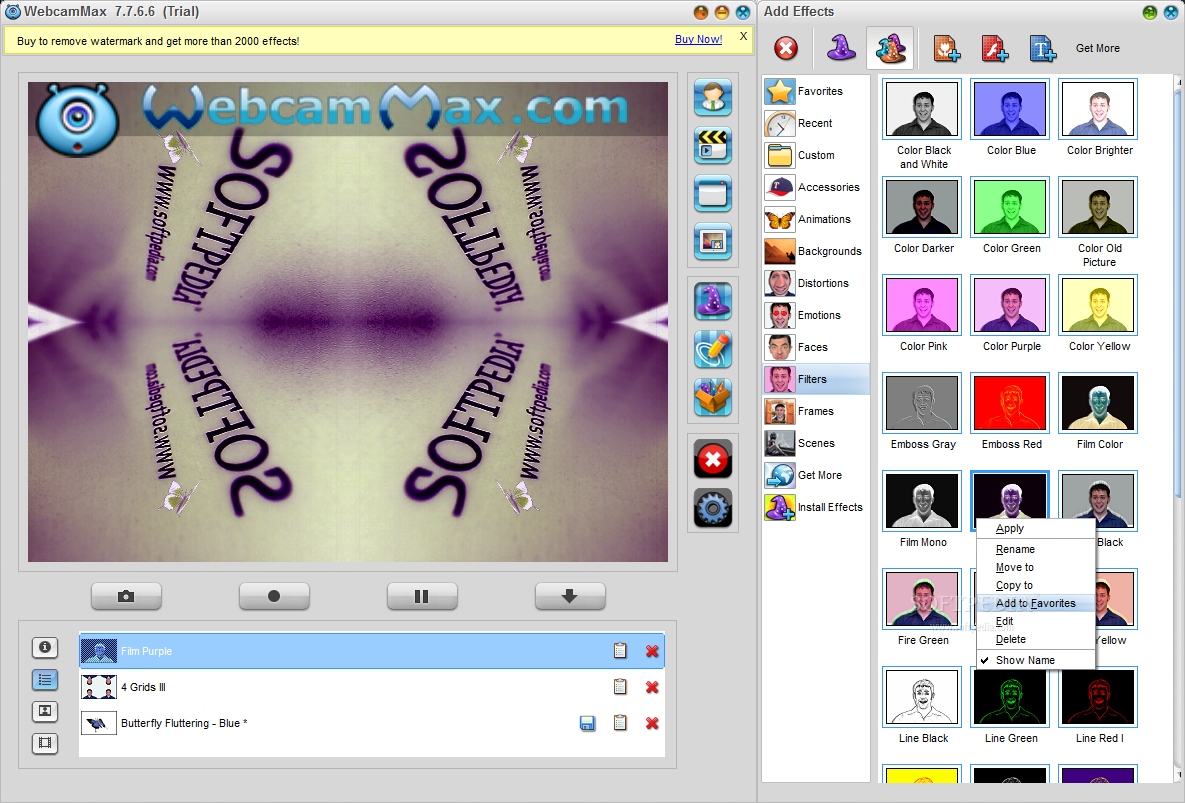Choose Move to from the context menu

(1035, 567)
